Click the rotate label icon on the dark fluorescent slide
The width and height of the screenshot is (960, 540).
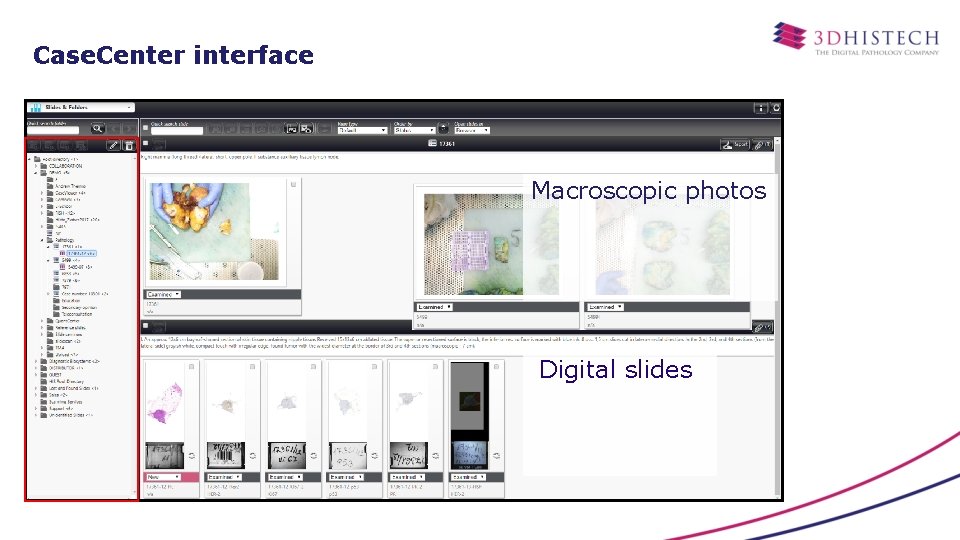(497, 456)
